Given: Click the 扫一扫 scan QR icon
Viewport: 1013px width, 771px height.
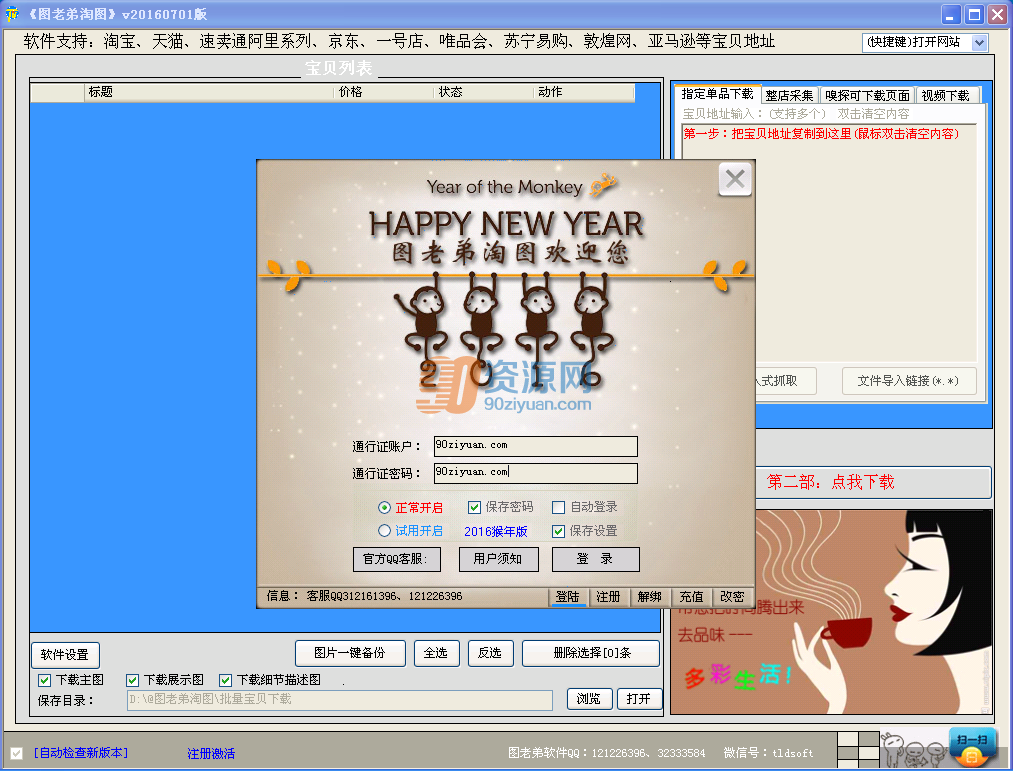Looking at the screenshot, I should pos(972,748).
